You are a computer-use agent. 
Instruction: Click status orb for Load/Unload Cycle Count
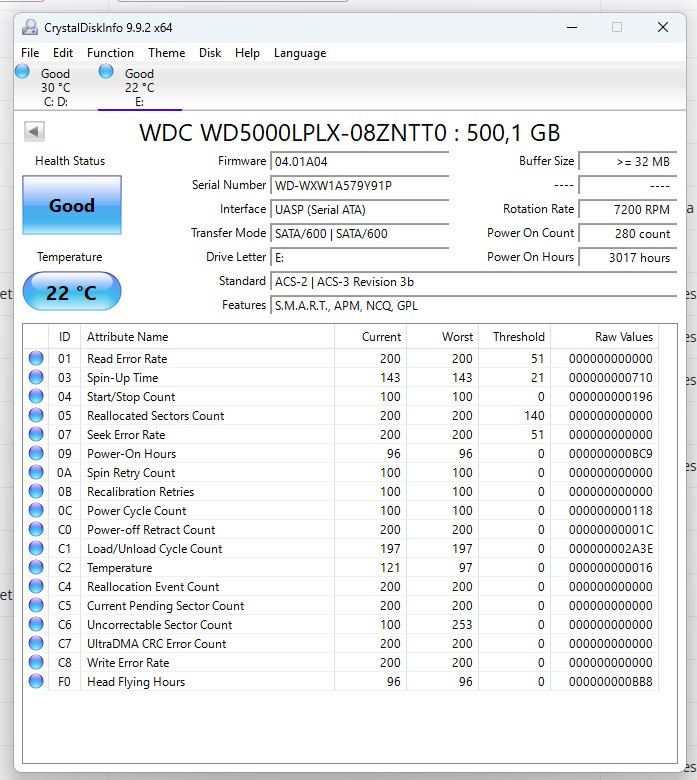click(36, 548)
